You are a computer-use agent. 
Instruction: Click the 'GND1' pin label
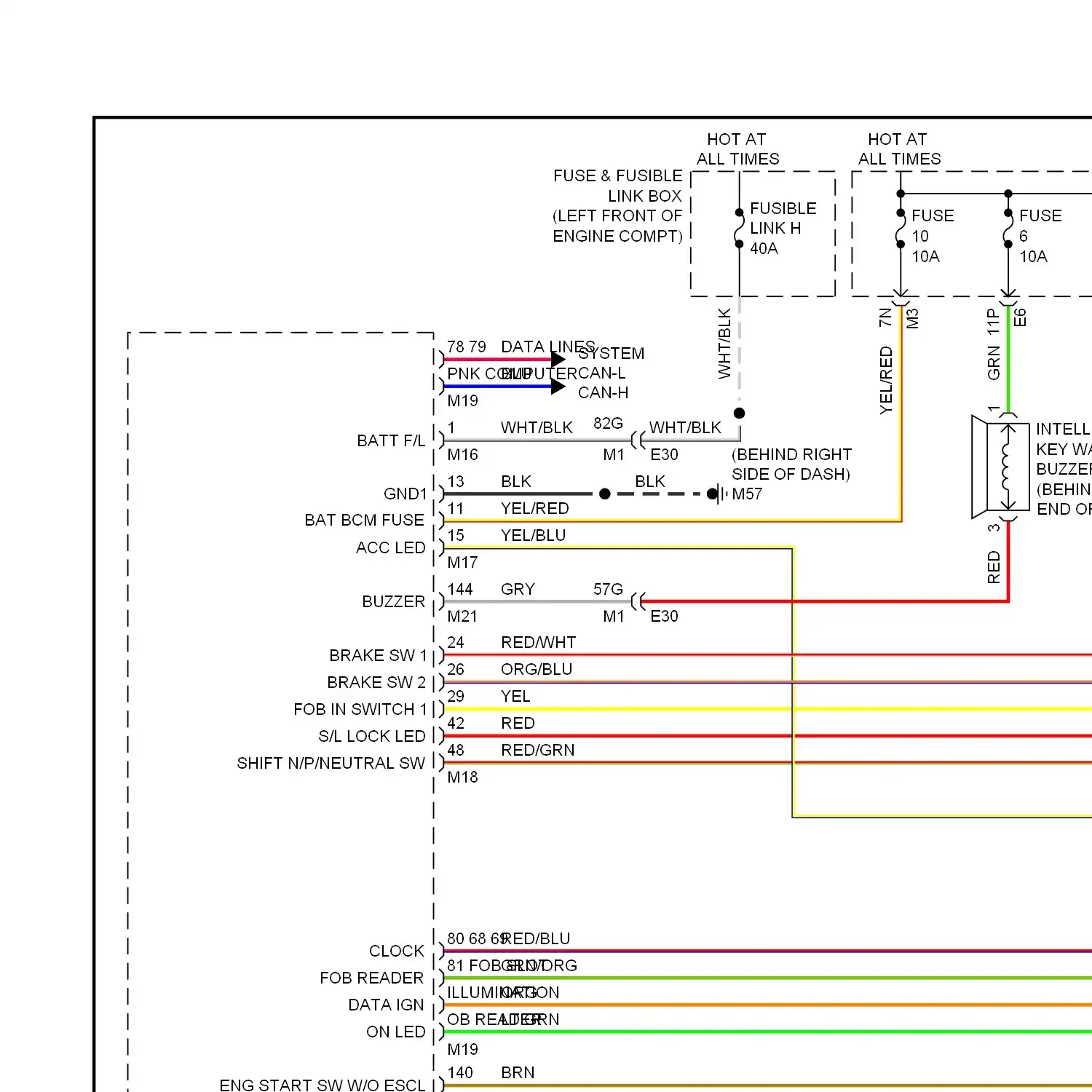coord(405,494)
